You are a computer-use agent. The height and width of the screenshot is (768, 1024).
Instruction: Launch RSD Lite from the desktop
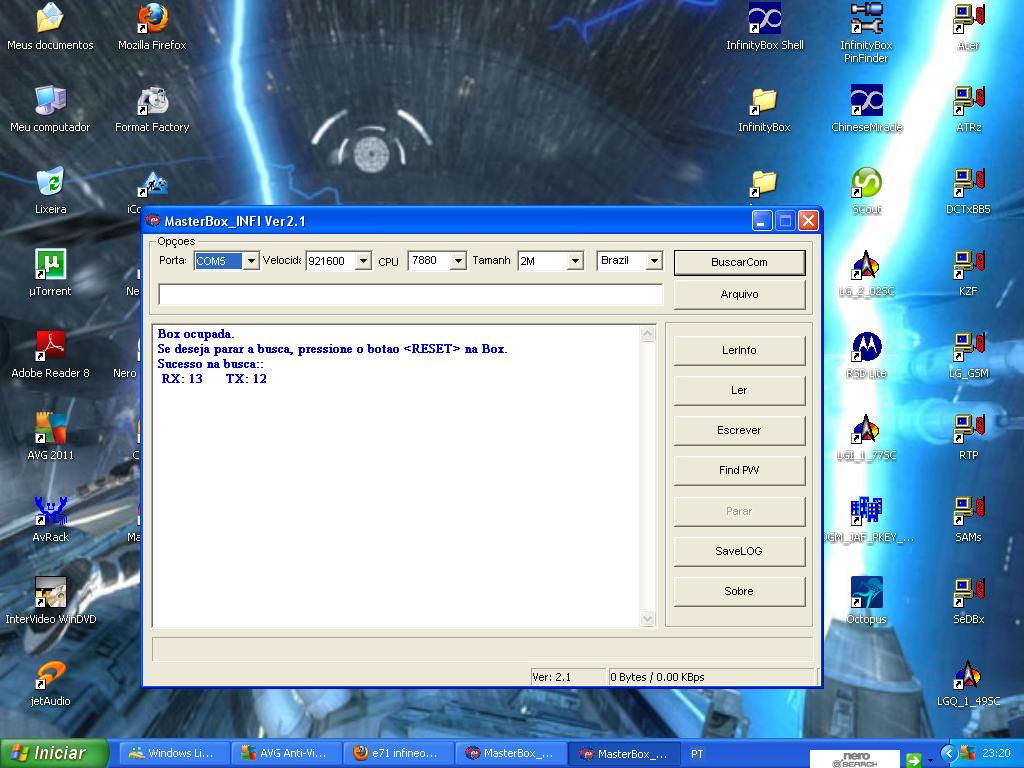point(866,348)
